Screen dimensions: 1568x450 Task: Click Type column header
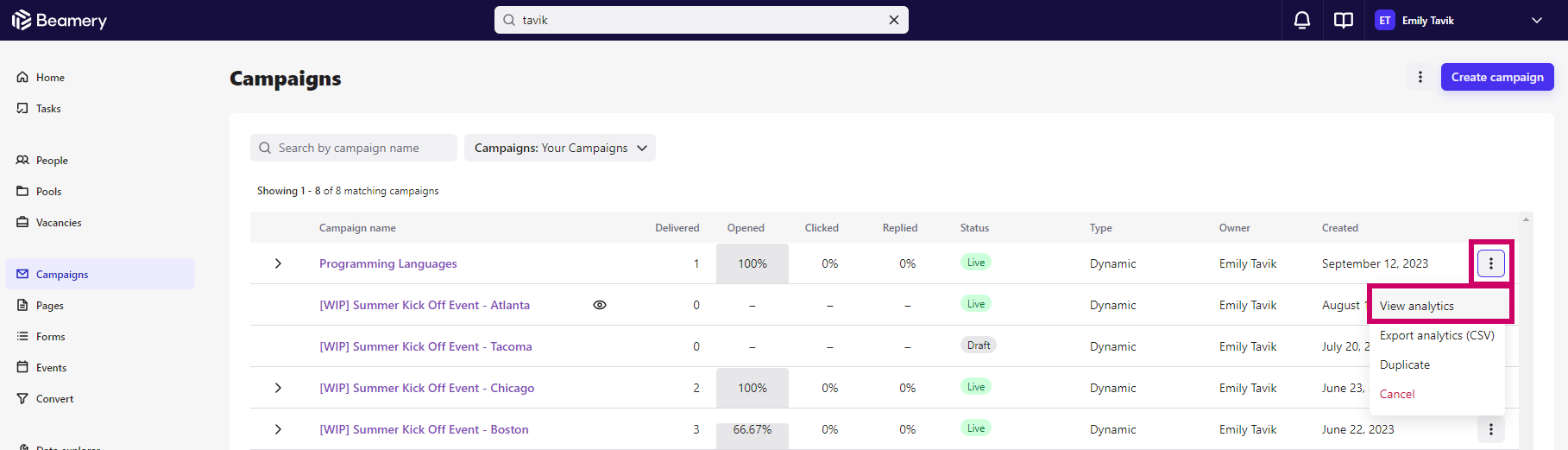[x=1100, y=228]
